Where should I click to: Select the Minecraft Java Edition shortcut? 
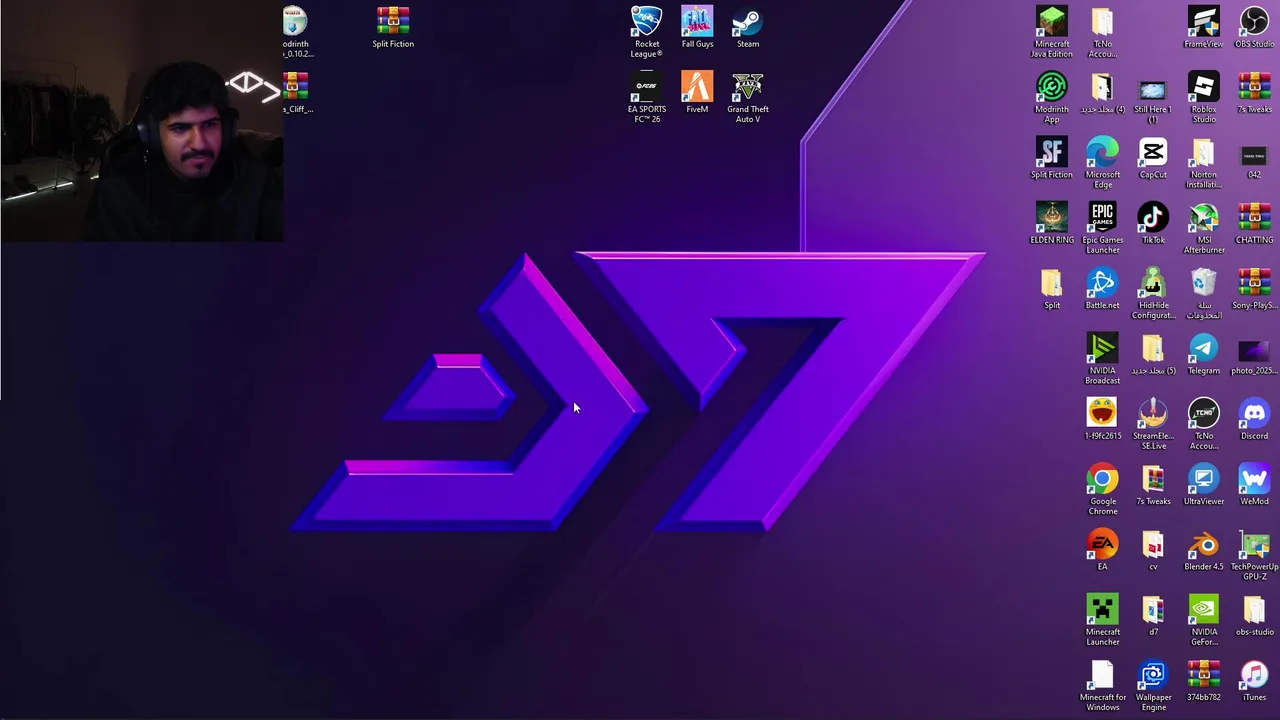pos(1051,31)
